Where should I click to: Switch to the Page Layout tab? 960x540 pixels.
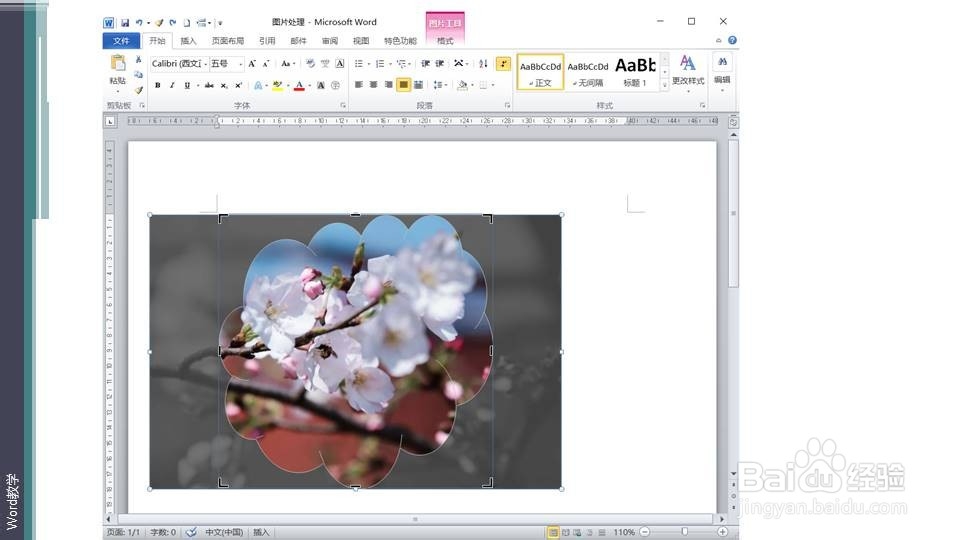click(228, 40)
